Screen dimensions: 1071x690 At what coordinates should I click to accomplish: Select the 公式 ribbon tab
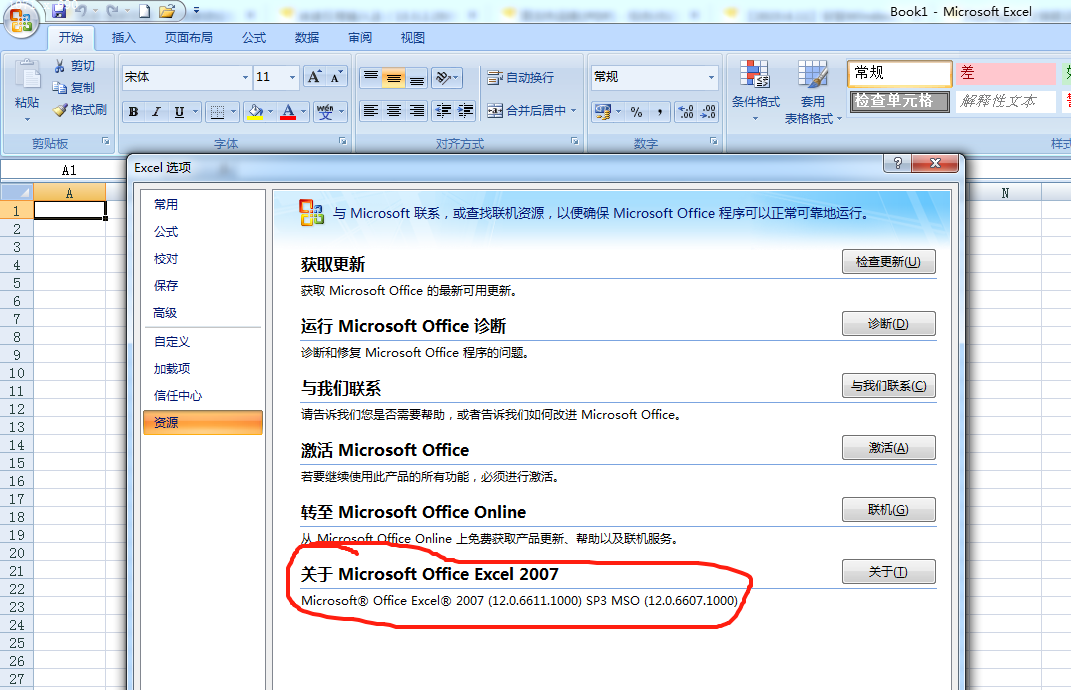pos(253,38)
